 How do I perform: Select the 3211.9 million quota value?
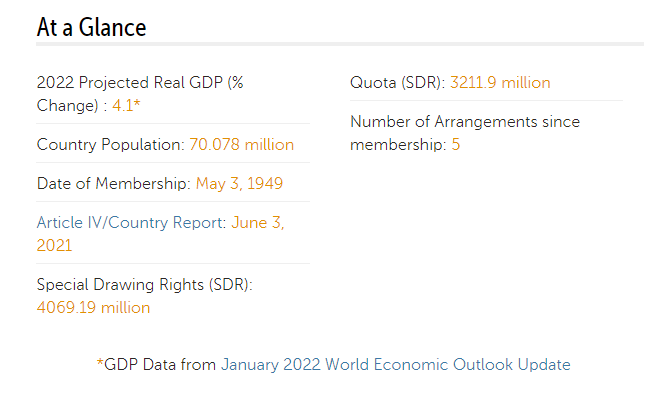500,82
